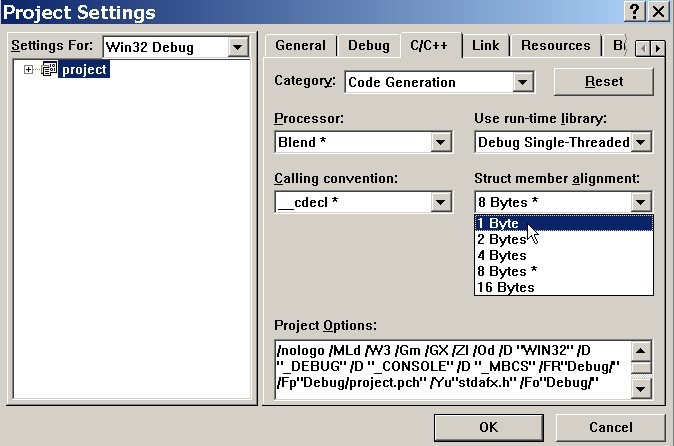Open the Category dropdown
The width and height of the screenshot is (674, 446).
tap(523, 82)
